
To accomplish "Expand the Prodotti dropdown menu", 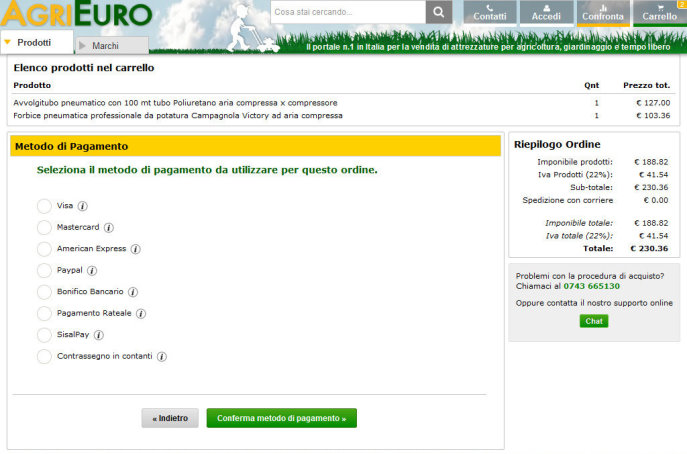I will [x=36, y=43].
